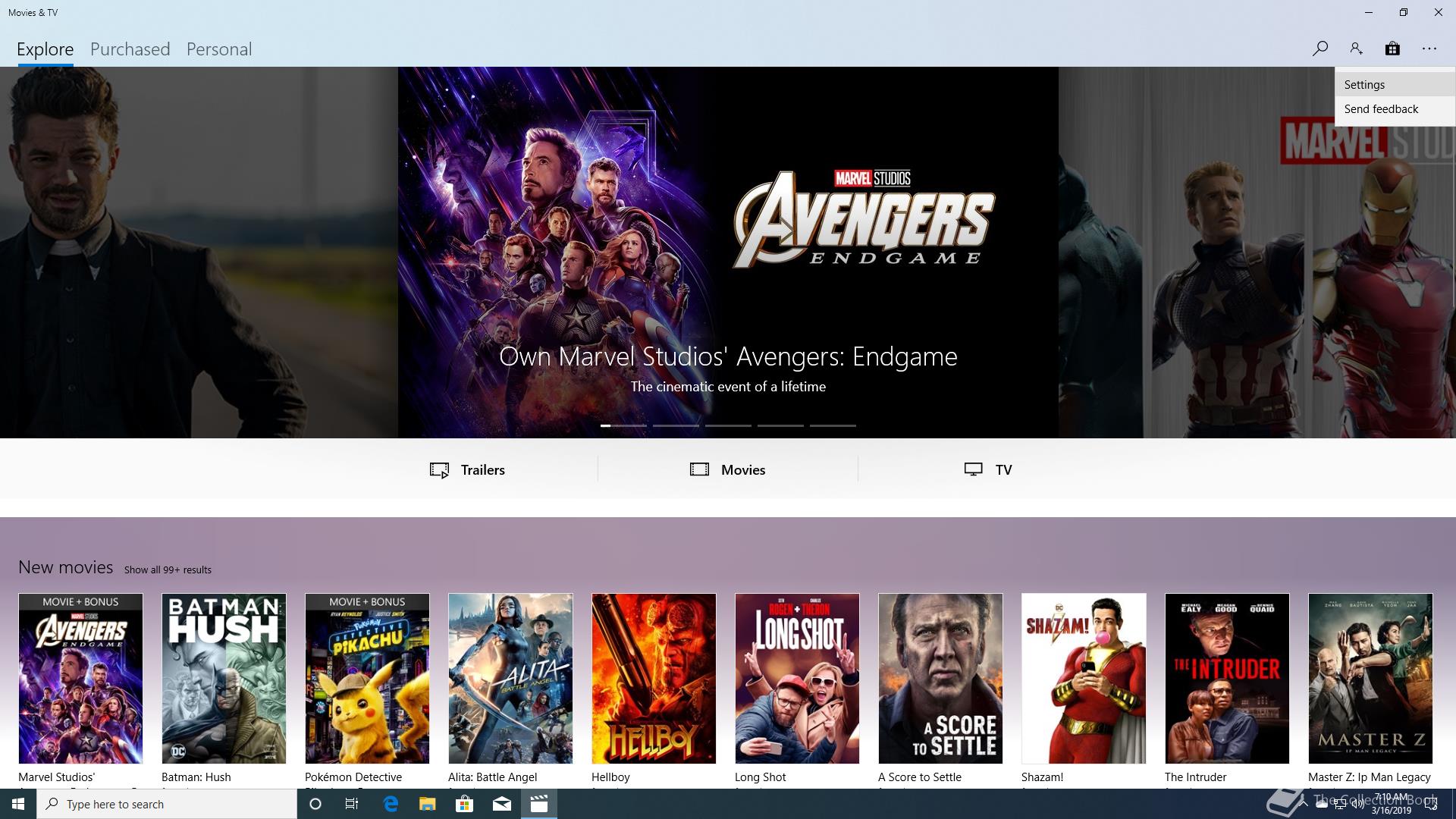Open the Movies category

(728, 469)
